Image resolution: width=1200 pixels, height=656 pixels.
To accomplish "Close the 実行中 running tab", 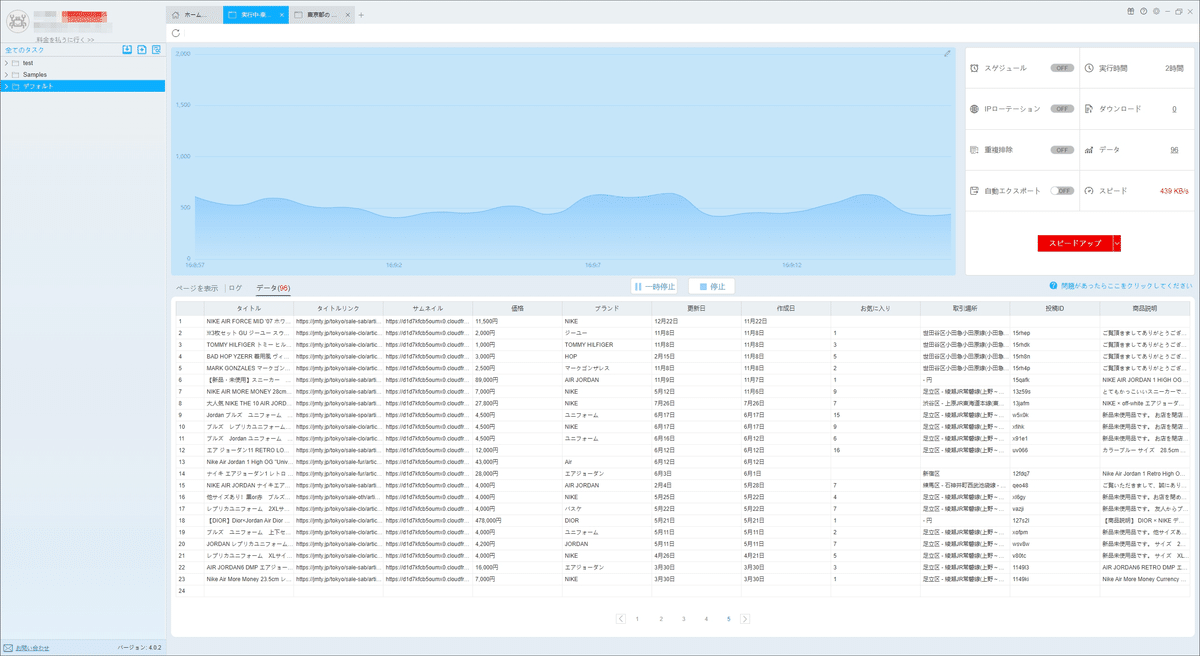I will tap(283, 15).
